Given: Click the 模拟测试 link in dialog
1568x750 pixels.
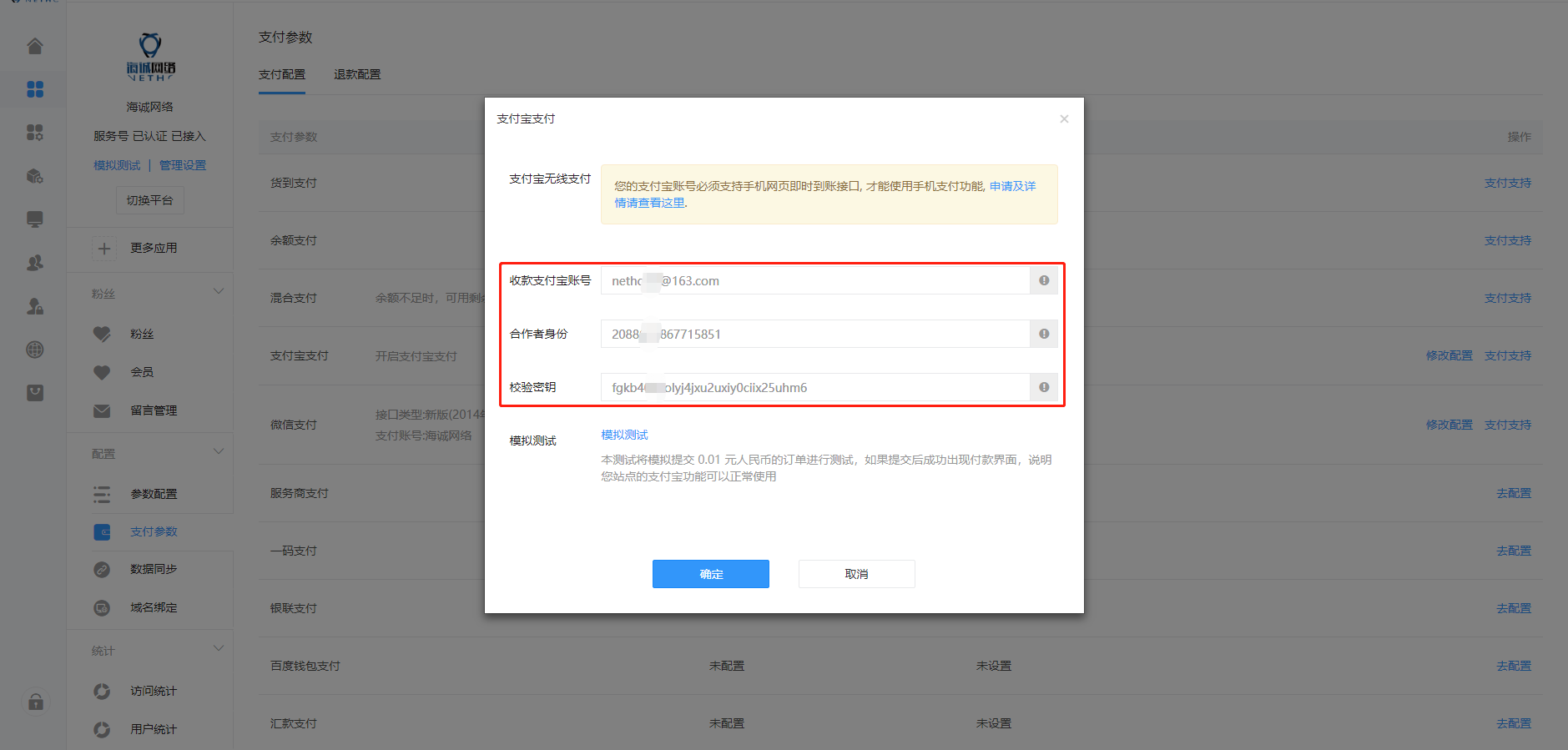Looking at the screenshot, I should pos(624,435).
